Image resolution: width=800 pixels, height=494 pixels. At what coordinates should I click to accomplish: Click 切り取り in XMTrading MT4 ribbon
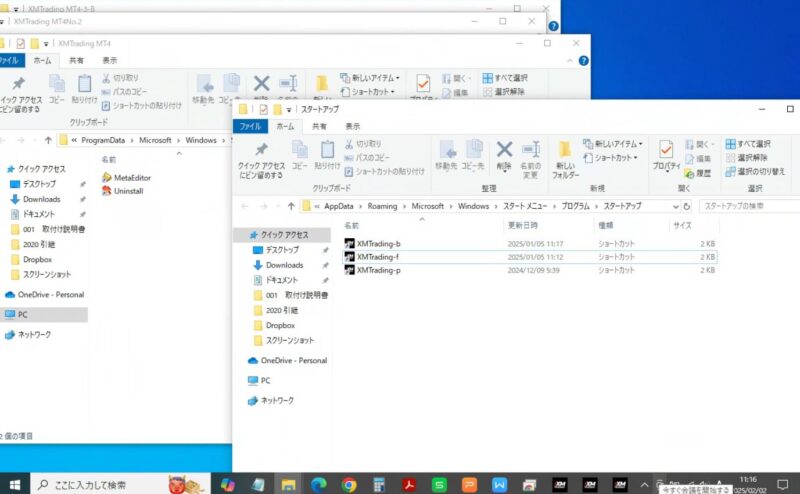120,78
